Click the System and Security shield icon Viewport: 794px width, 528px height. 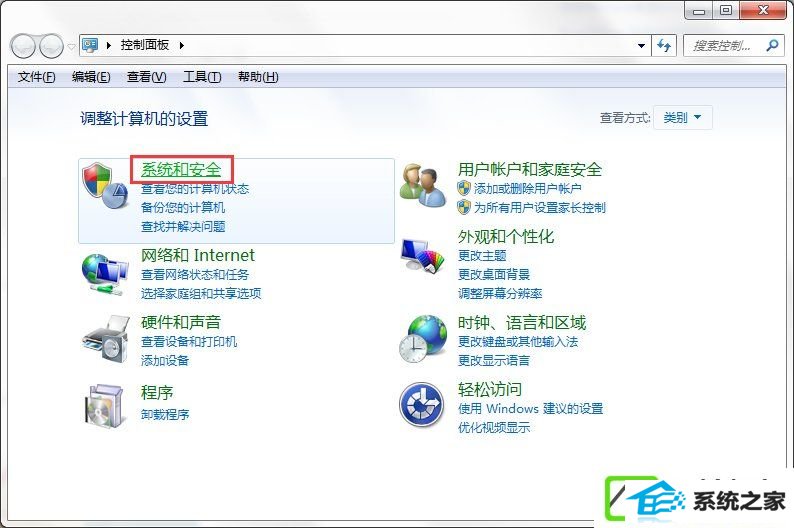(105, 186)
